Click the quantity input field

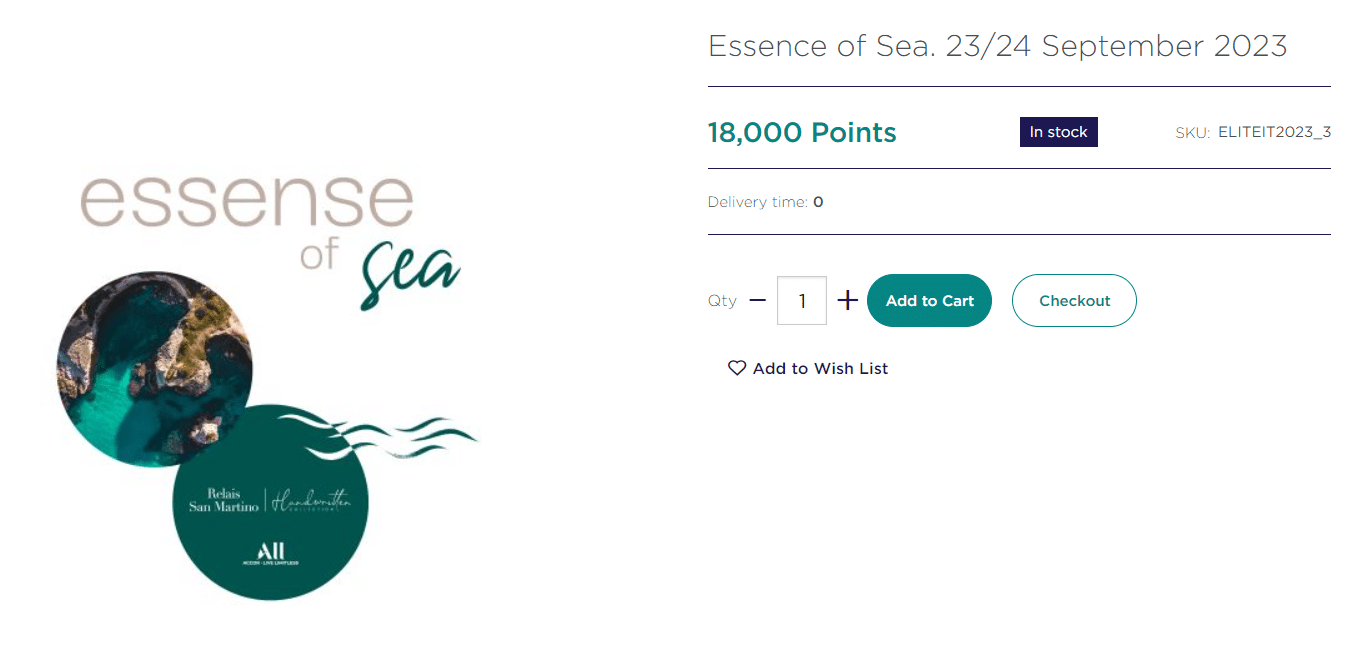(x=801, y=300)
